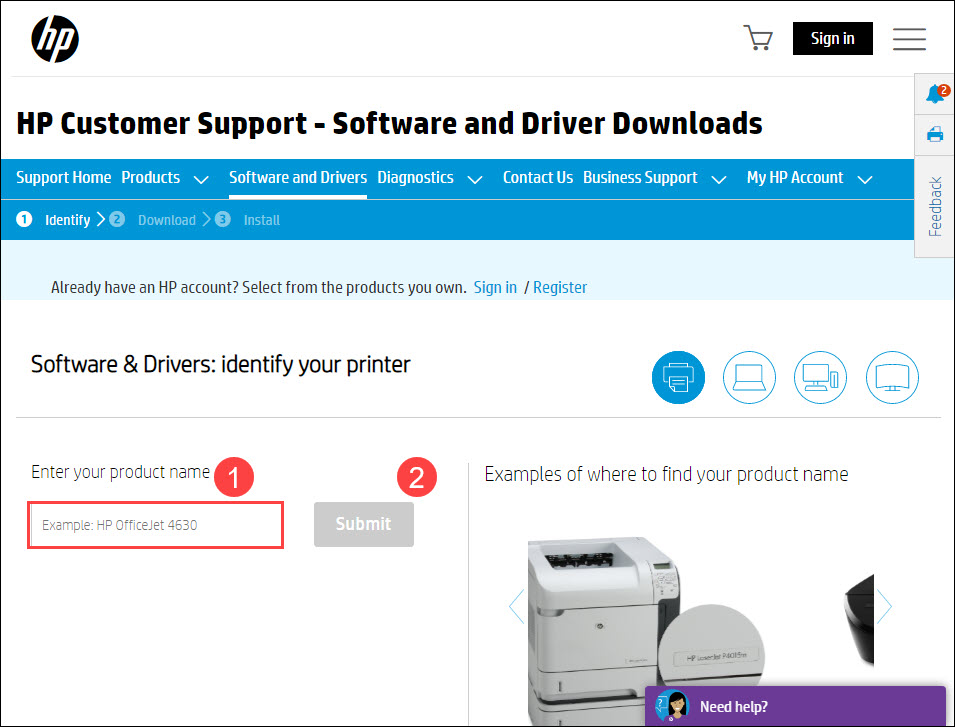Click the product name input field

coord(156,525)
